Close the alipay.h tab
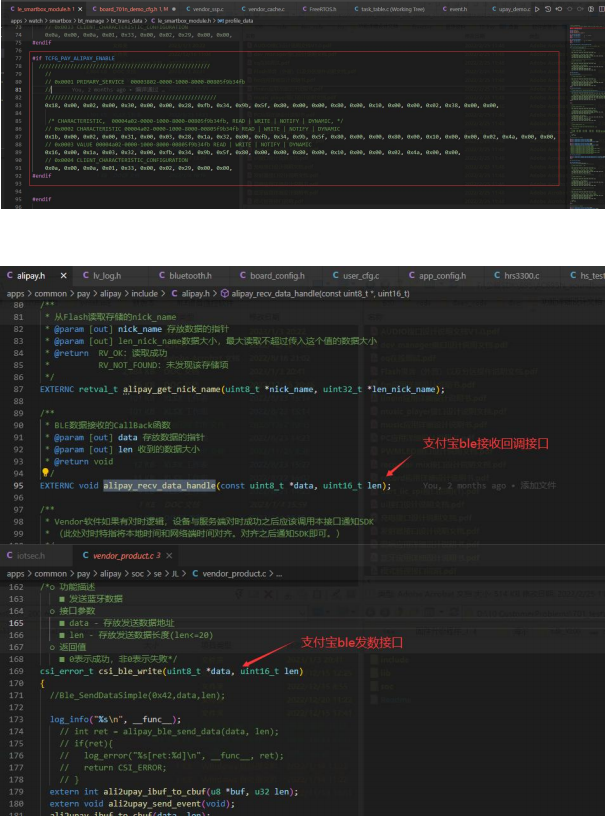 [63, 276]
